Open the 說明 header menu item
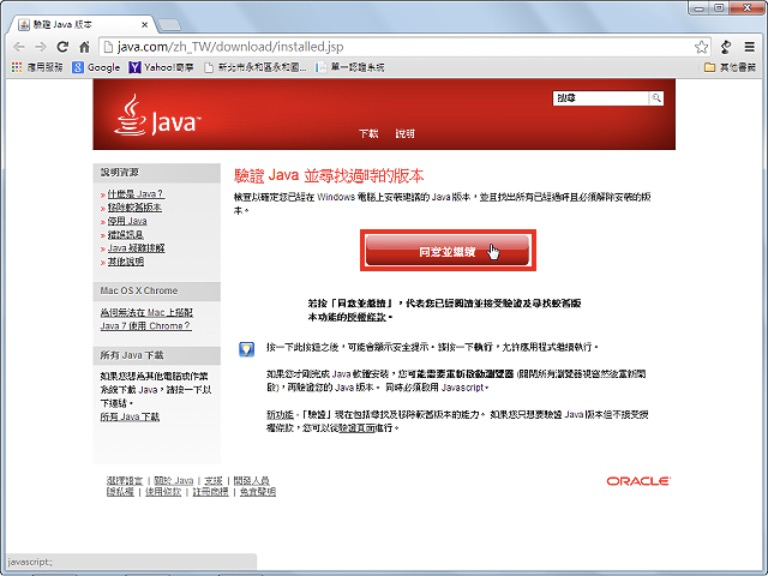768x578 pixels. pos(405,134)
